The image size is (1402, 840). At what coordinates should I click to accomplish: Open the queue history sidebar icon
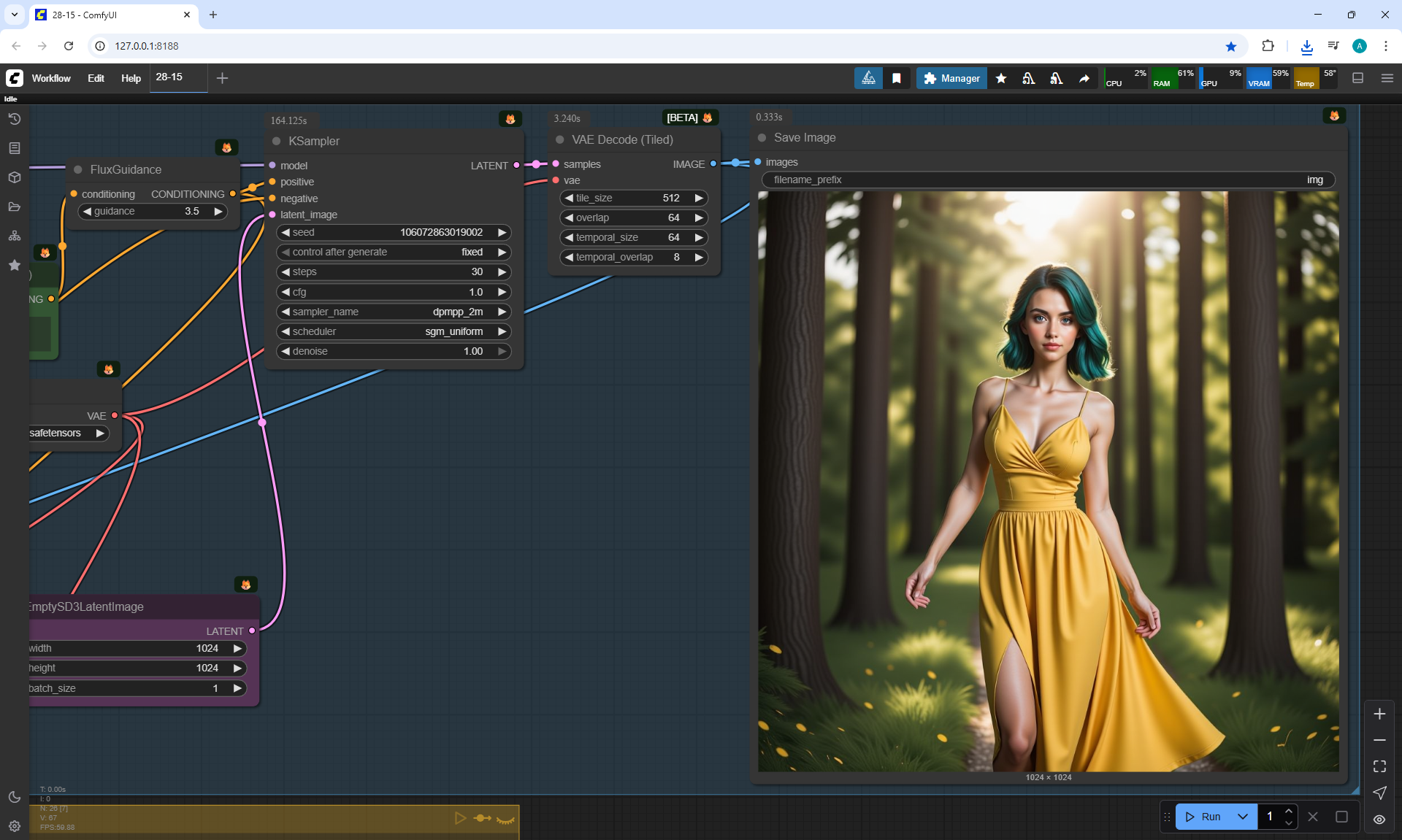[x=15, y=119]
